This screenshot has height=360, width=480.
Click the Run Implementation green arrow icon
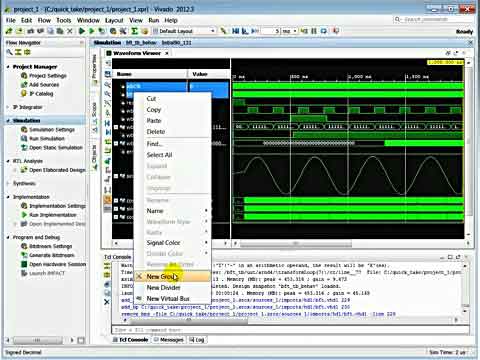[x=24, y=215]
